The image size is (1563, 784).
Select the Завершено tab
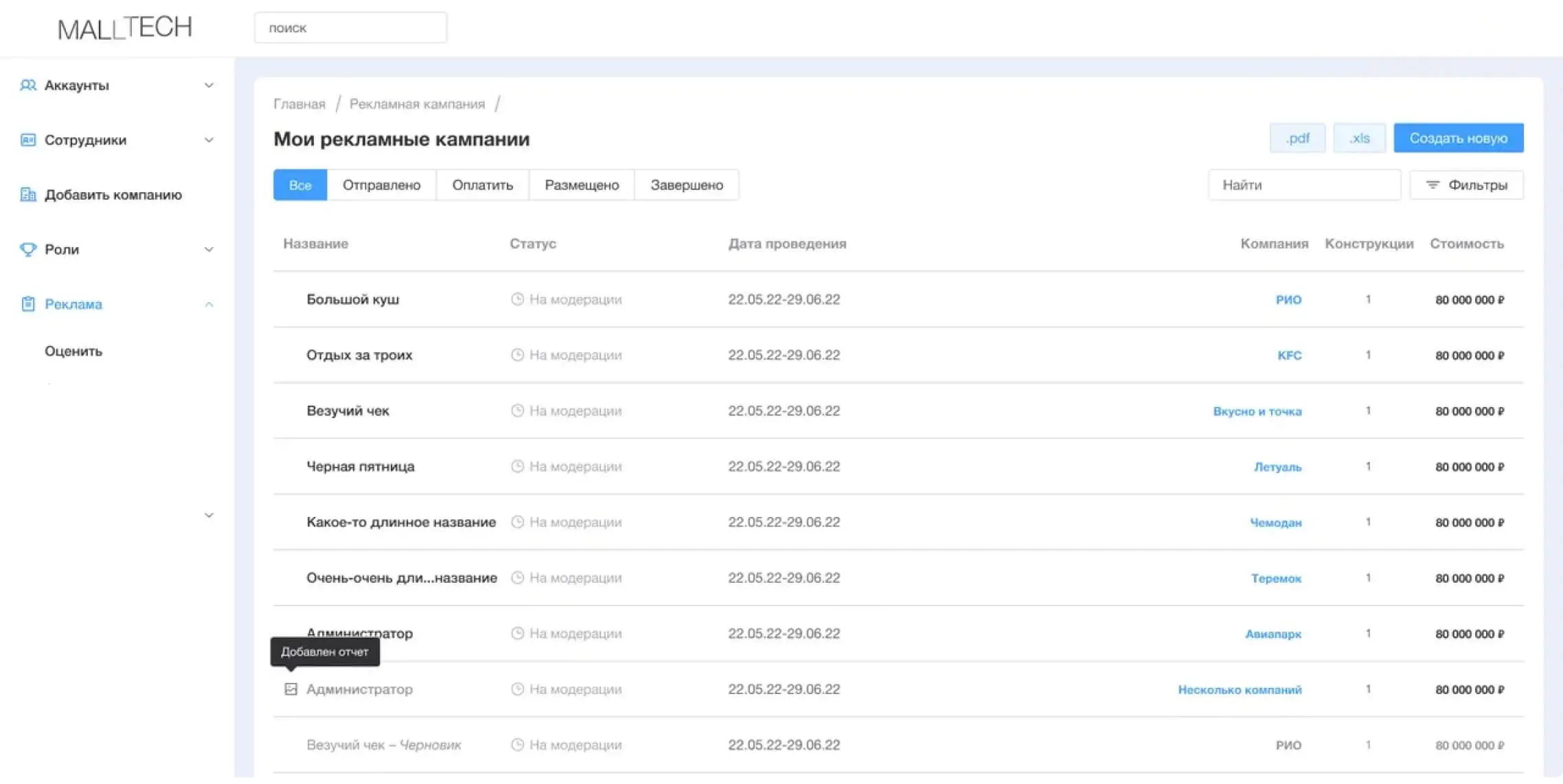pos(686,185)
